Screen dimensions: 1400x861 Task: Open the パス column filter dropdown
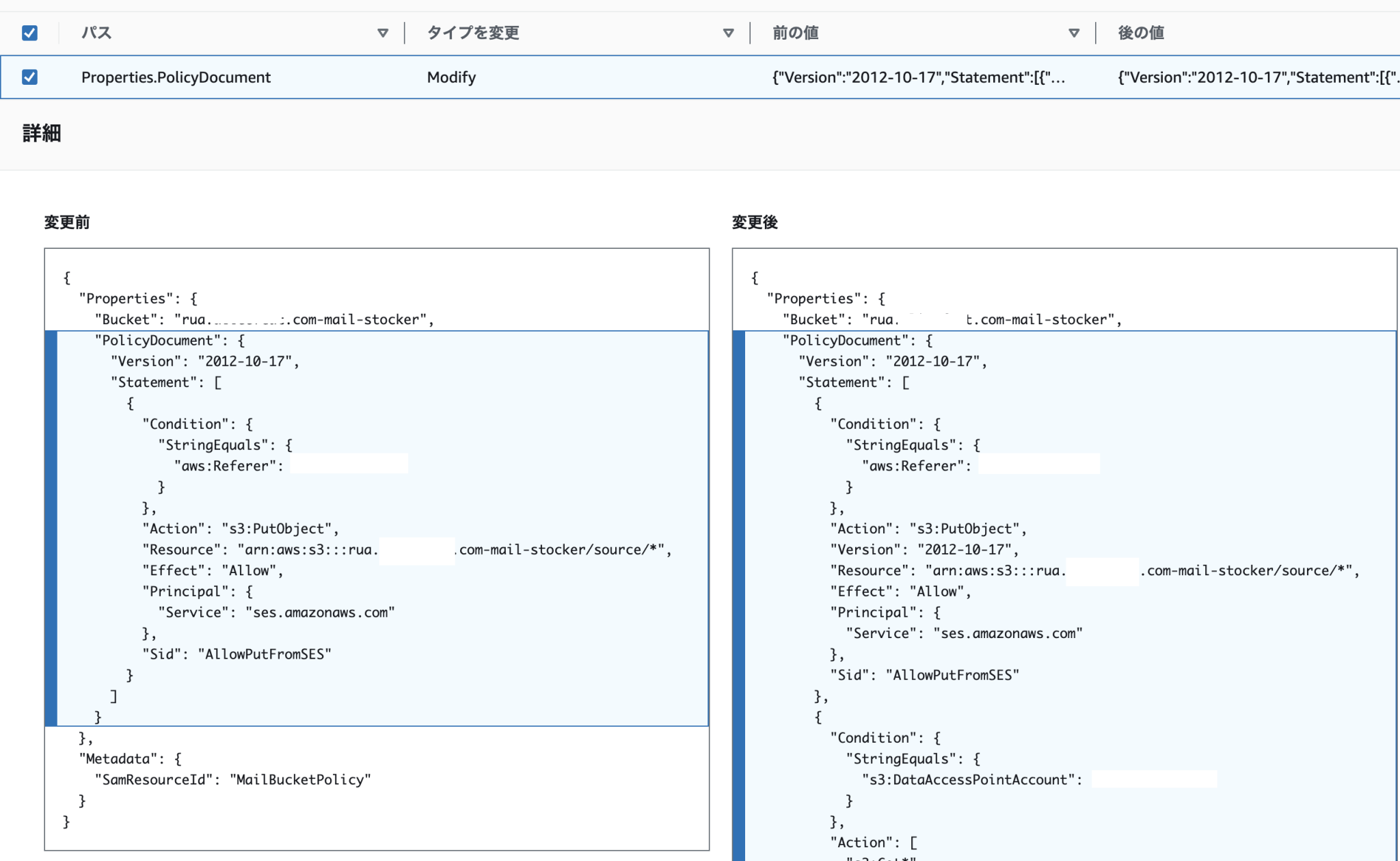click(x=383, y=32)
